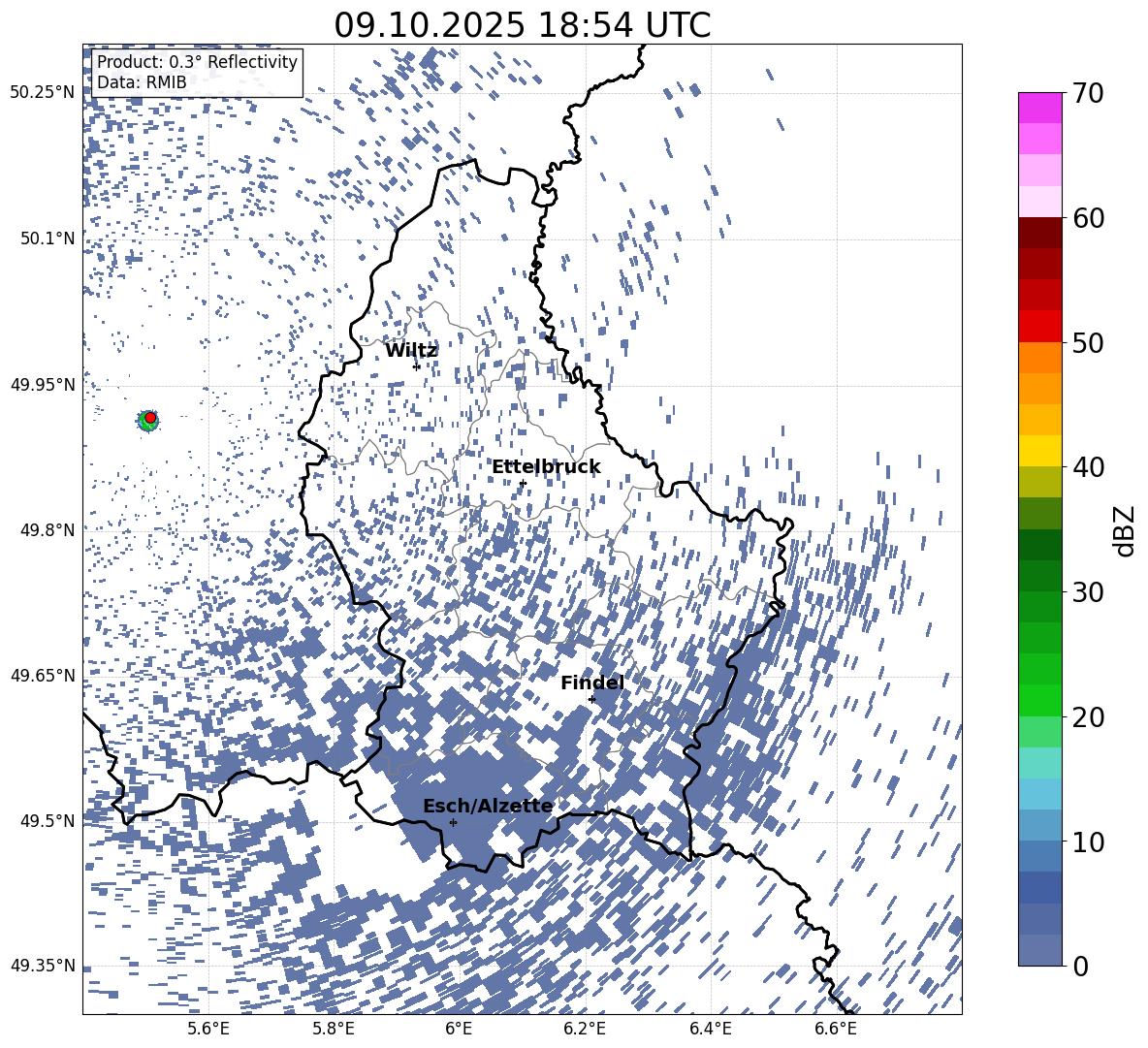Pick the dark maroon swatch below 60
Screen dimensions: 1148x1048
[1039, 233]
